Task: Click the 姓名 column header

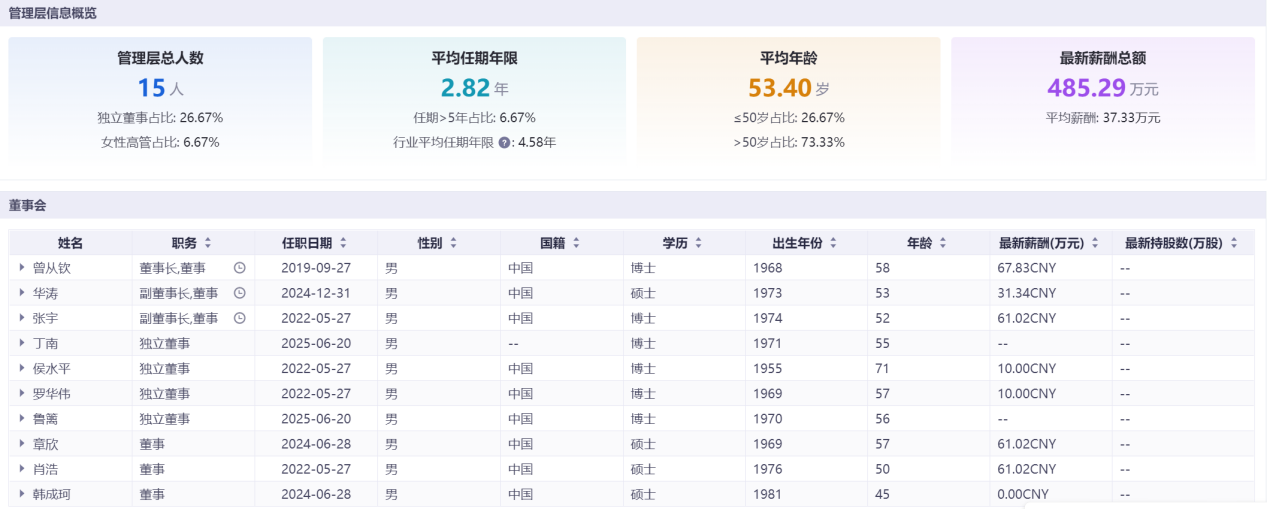Action: 70,243
